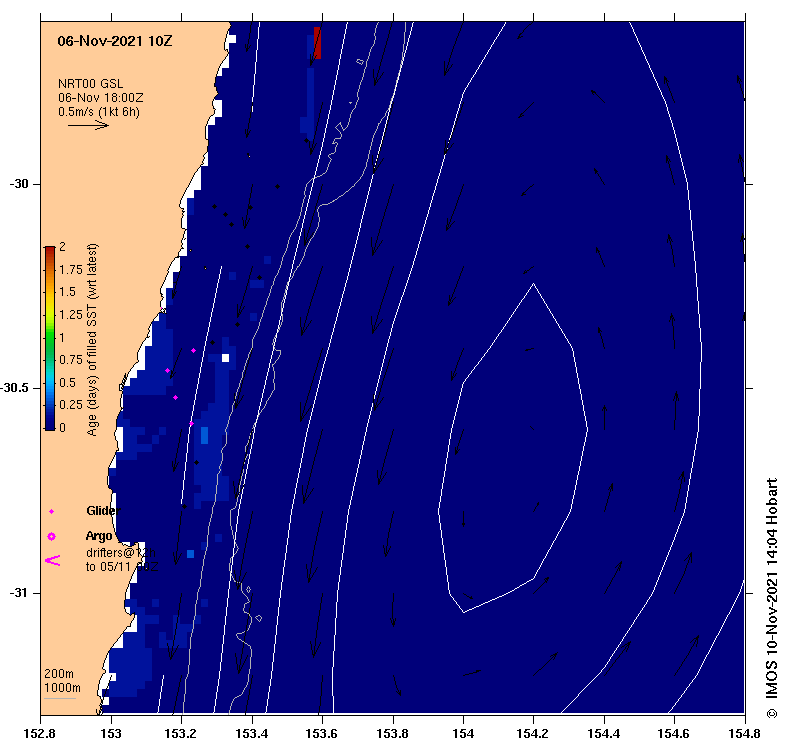Click the 06-Nov-2021 10Z date label

tap(115, 41)
